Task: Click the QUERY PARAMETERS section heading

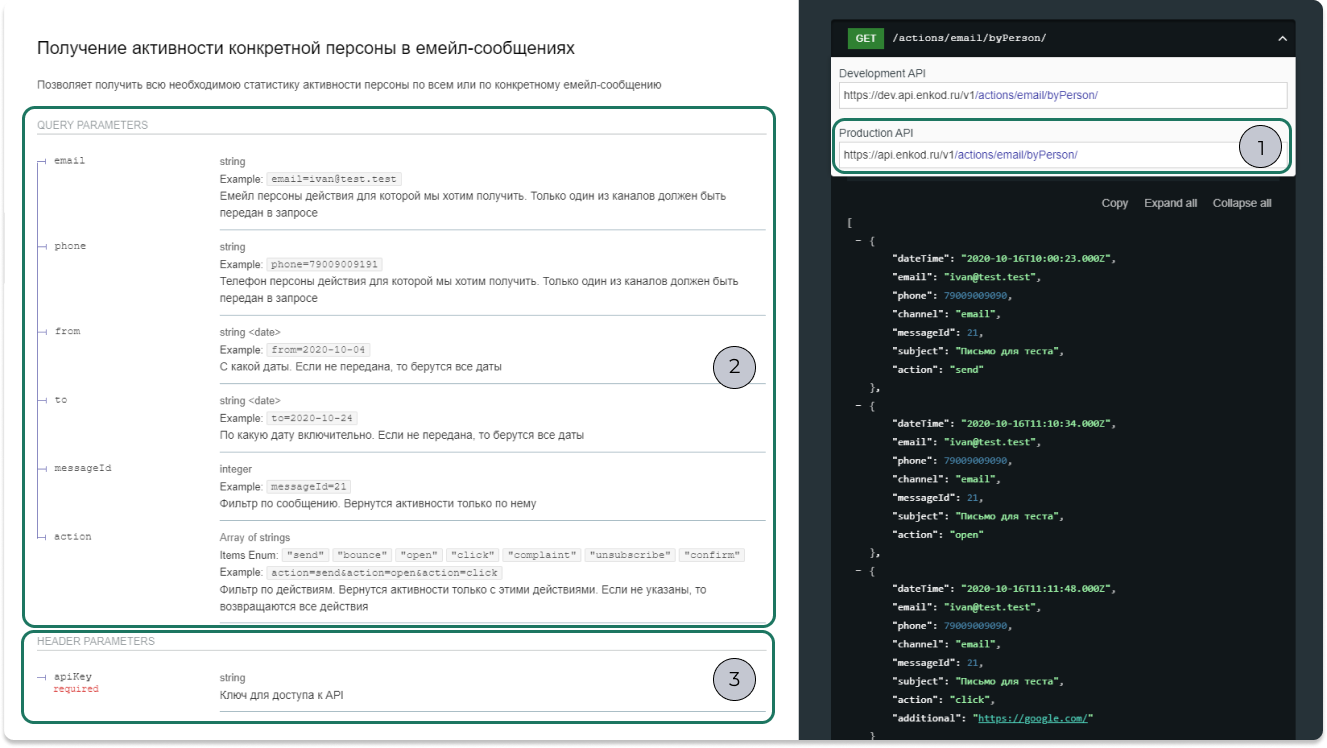Action: 92,125
